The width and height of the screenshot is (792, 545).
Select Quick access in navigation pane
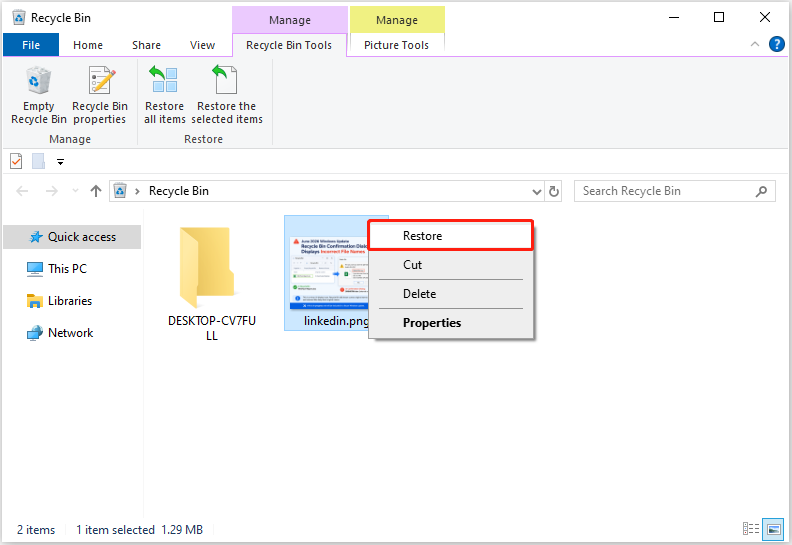coord(72,237)
